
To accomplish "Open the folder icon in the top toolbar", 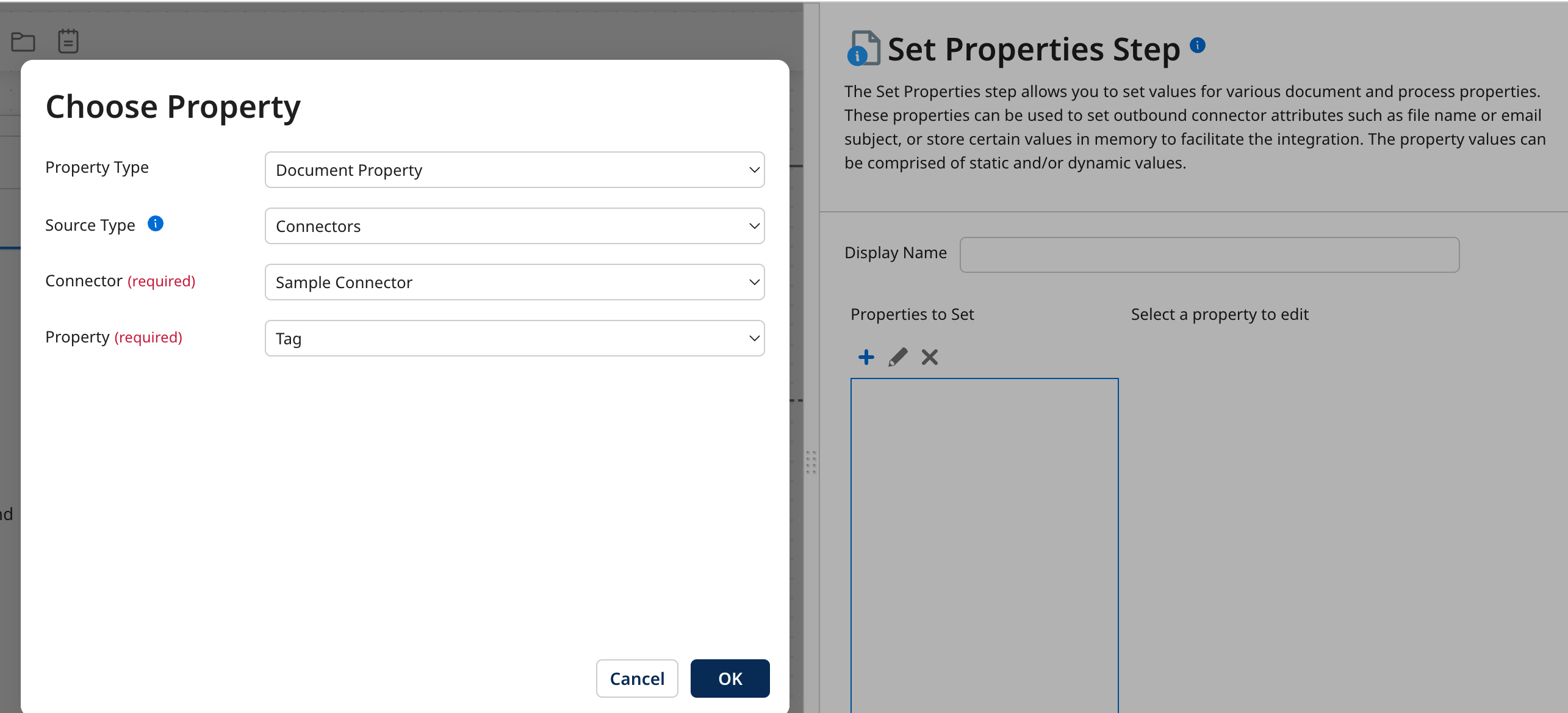I will pos(23,42).
